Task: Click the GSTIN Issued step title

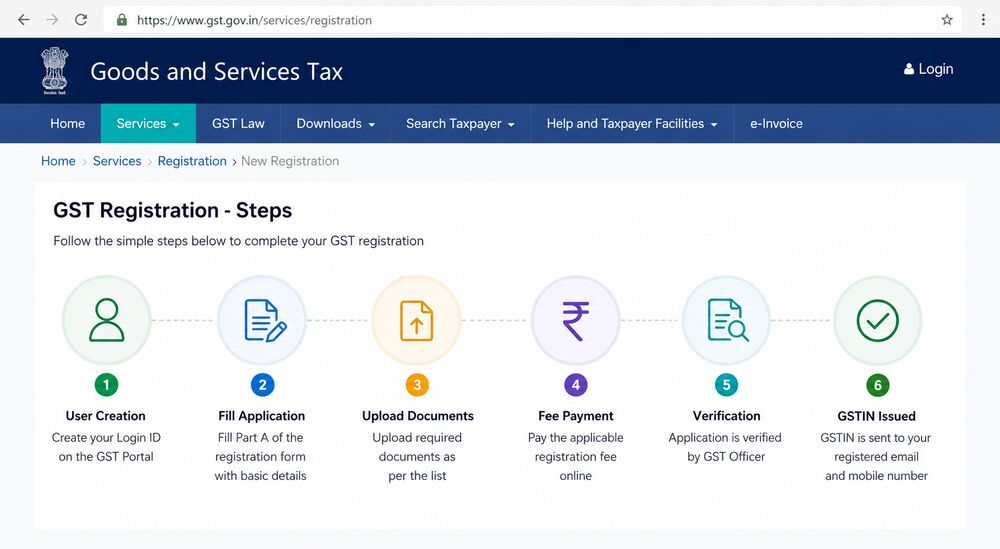Action: click(877, 416)
